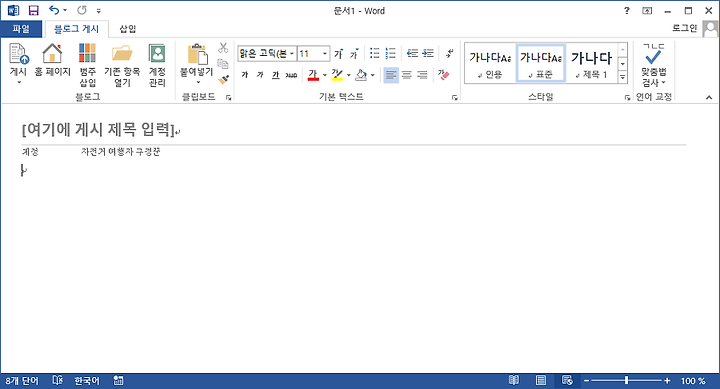Open the Basic Text (기본 텍스트) dialog launcher
This screenshot has width=720, height=389.
[455, 97]
